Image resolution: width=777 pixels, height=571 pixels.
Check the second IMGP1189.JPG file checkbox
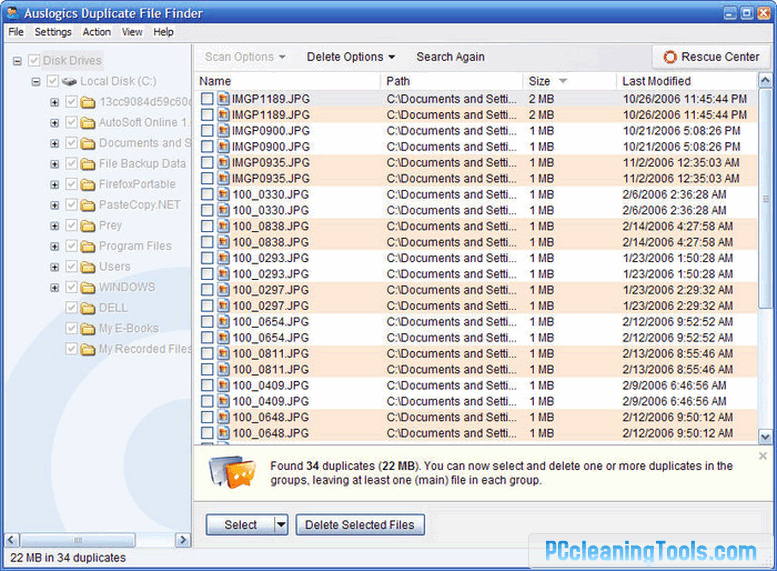(x=207, y=114)
